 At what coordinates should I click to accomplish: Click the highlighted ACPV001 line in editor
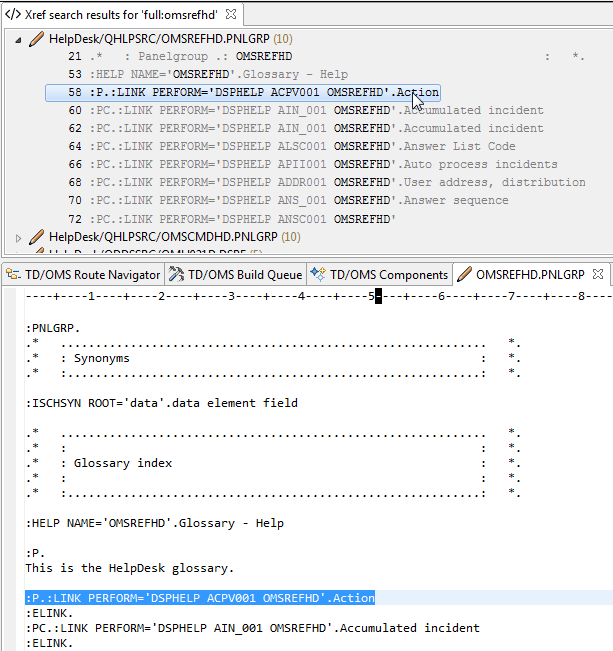[x=200, y=598]
